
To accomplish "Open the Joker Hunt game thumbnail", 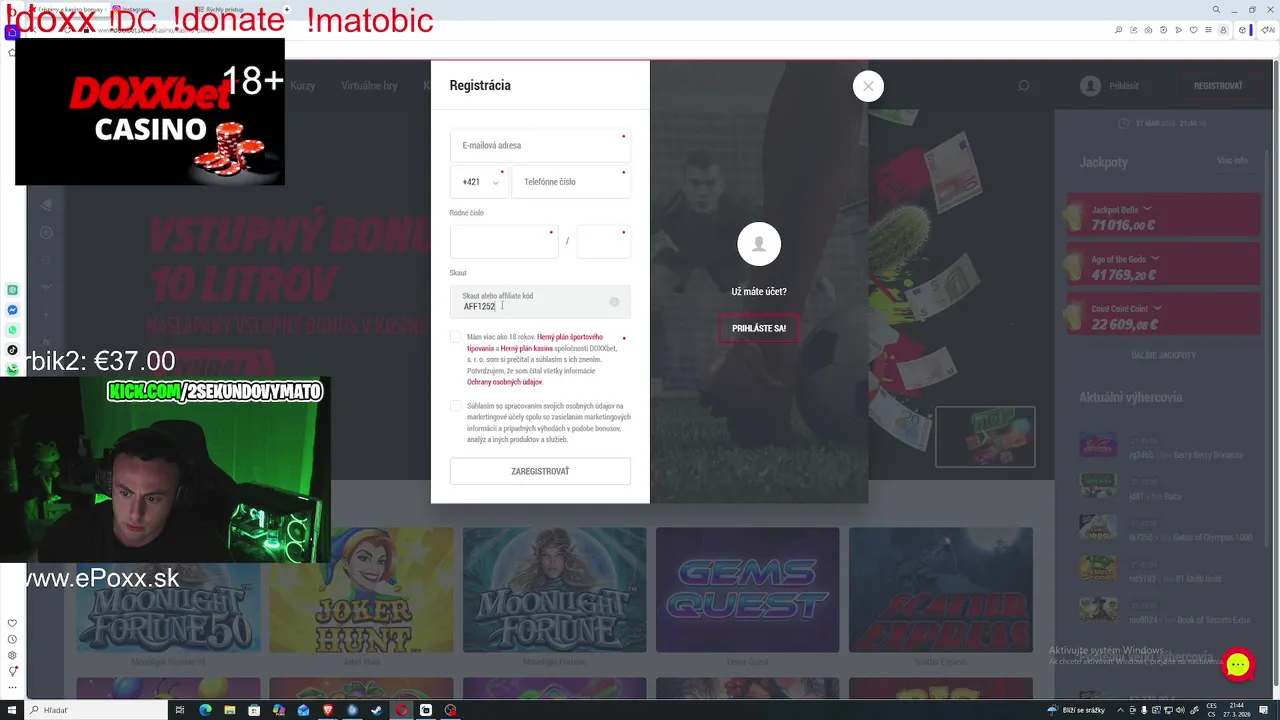I will point(361,590).
